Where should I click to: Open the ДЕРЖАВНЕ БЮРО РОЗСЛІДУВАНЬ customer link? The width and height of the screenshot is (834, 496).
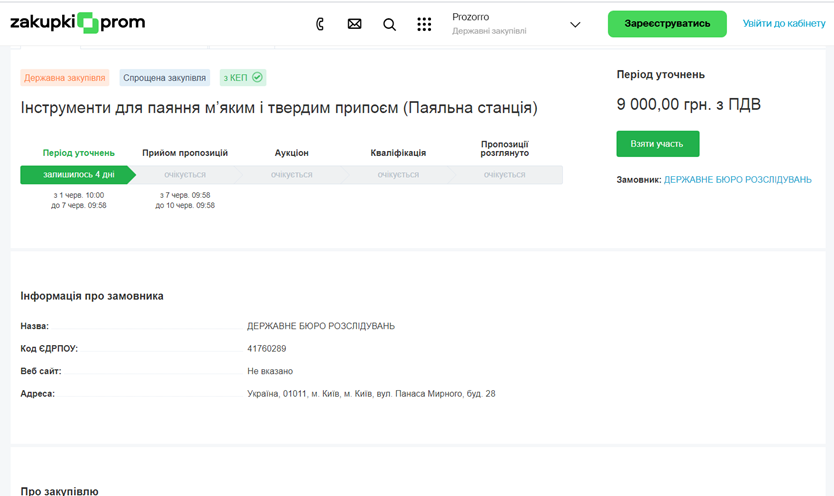(x=738, y=180)
